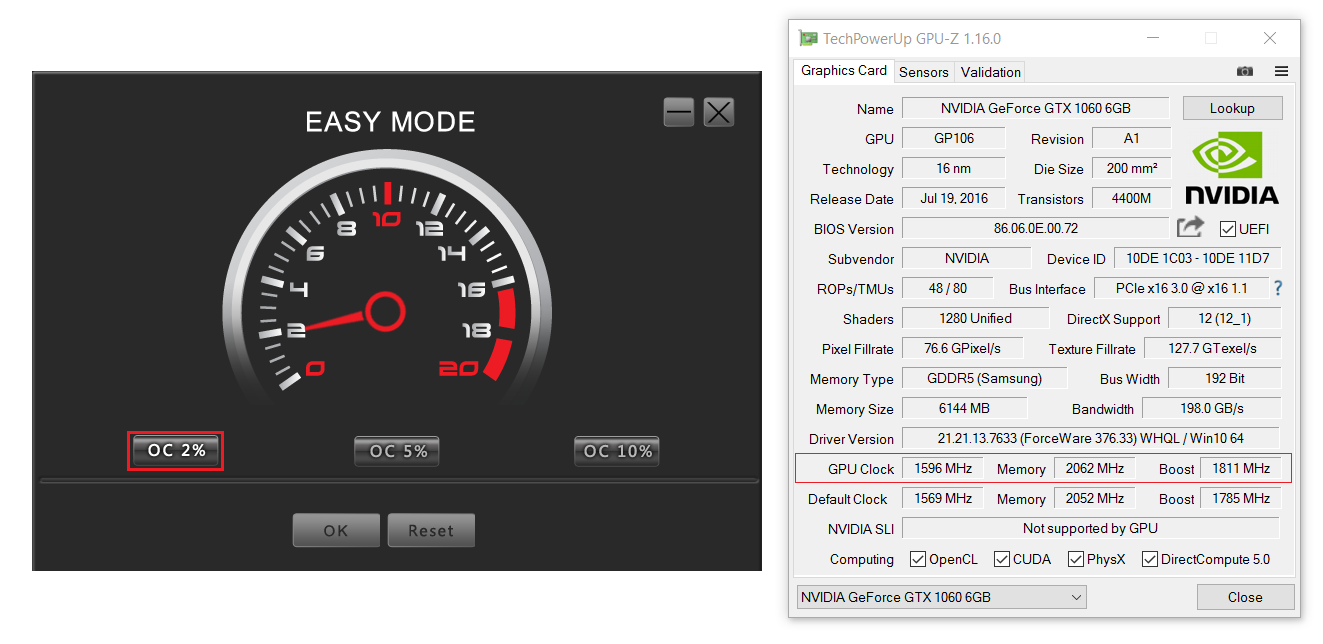Image resolution: width=1323 pixels, height=644 pixels.
Task: Click the Texture Fillrate 127.7 GTexel/s field
Action: (1212, 348)
